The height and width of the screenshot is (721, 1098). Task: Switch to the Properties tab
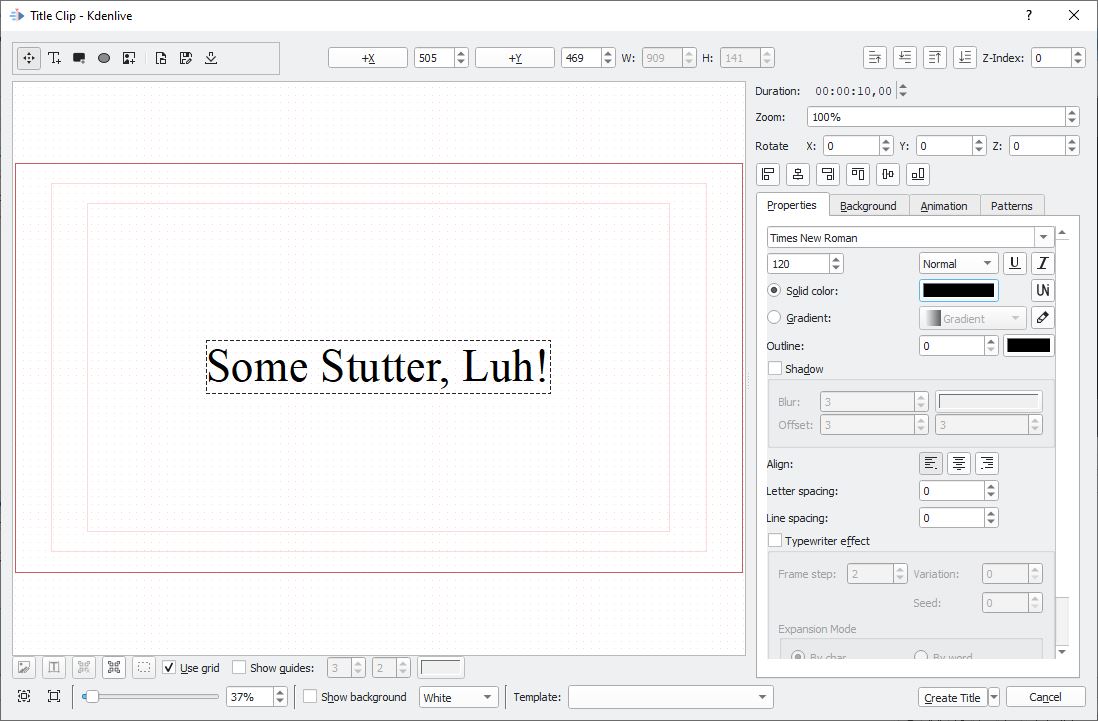792,205
